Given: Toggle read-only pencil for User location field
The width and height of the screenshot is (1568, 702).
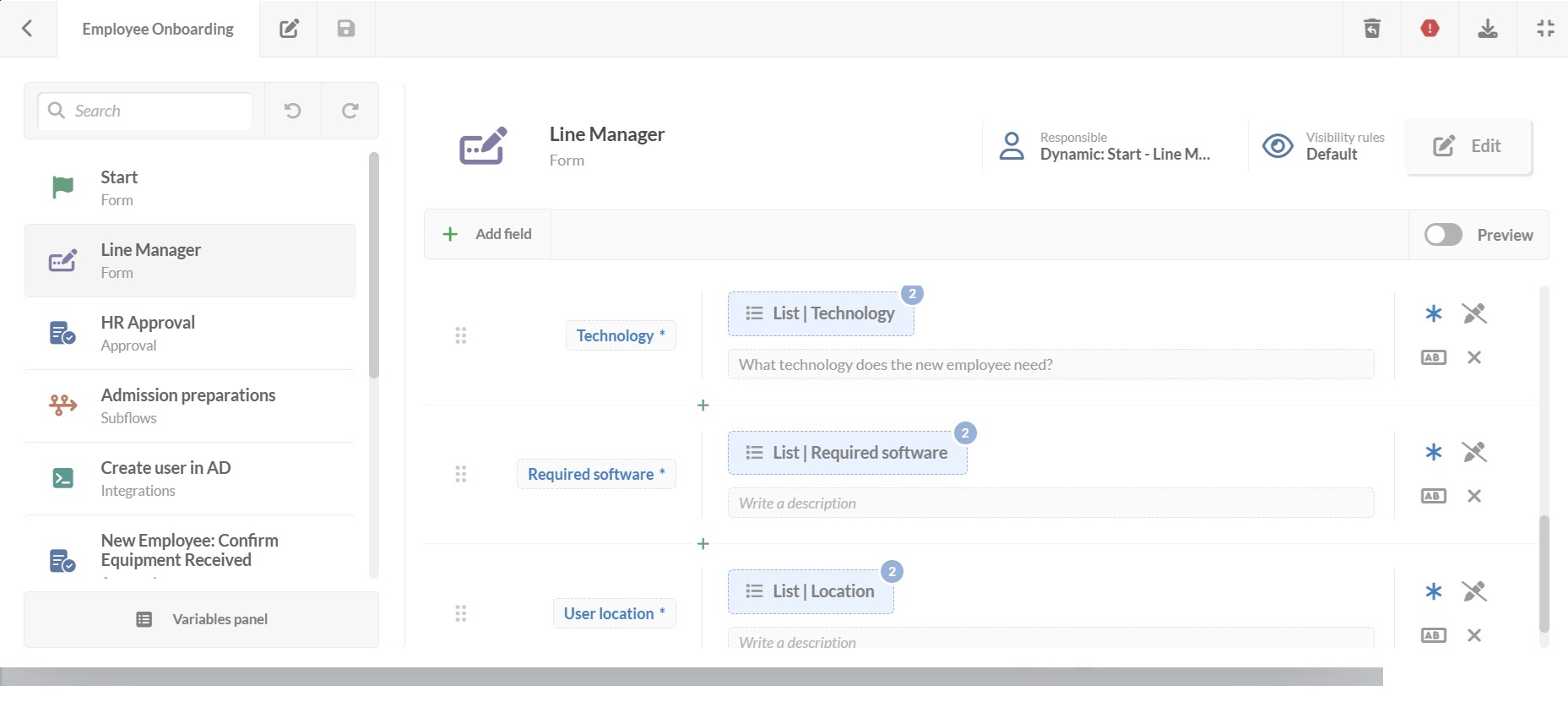Looking at the screenshot, I should pyautogui.click(x=1474, y=591).
